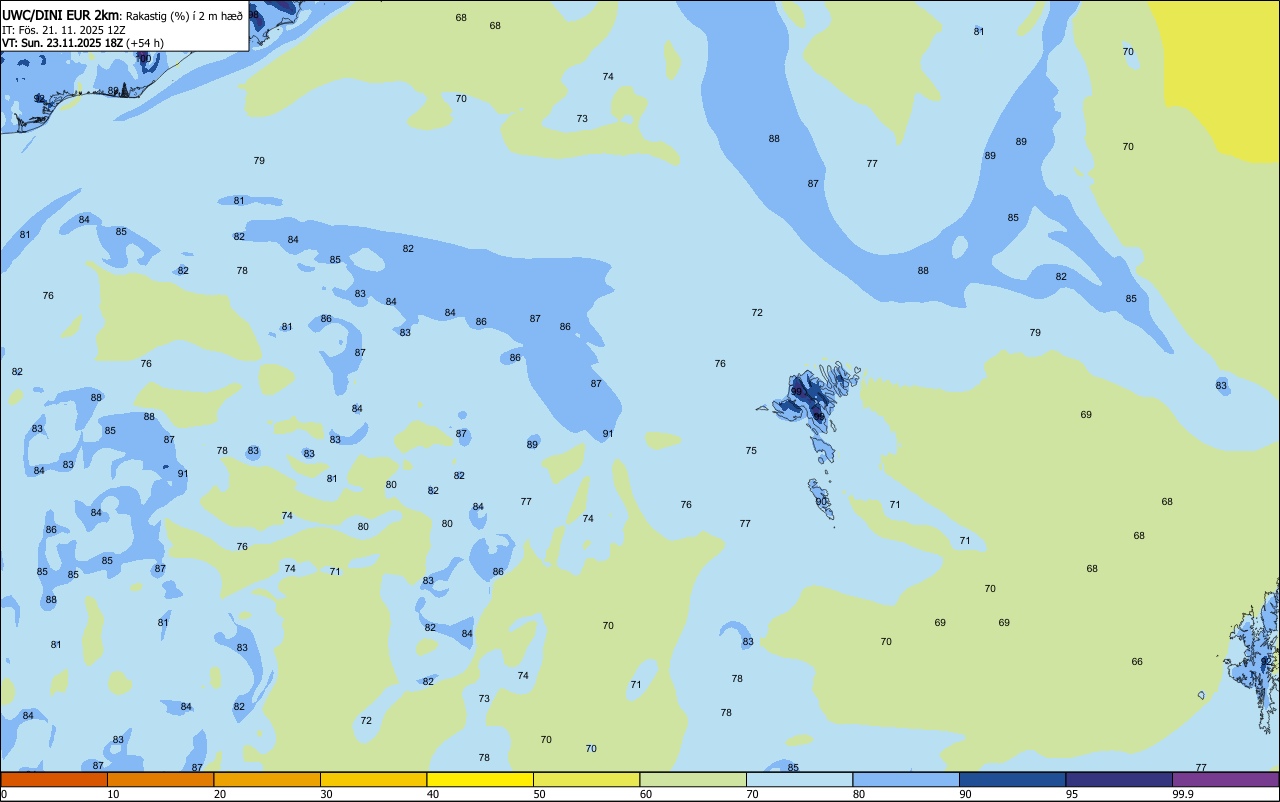1280x802 pixels.
Task: Click the 90–95 dark blue legend swatch
Action: (x=1012, y=779)
